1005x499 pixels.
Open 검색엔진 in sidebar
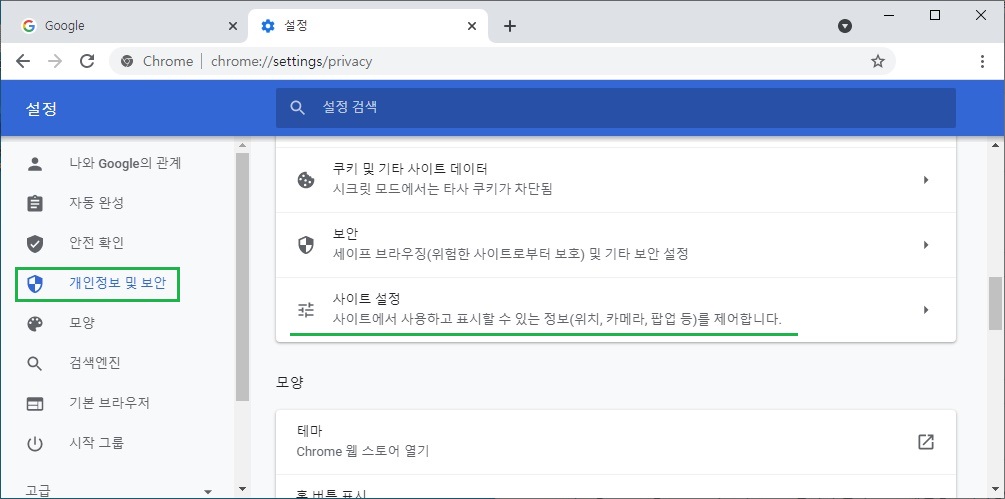pyautogui.click(x=94, y=363)
